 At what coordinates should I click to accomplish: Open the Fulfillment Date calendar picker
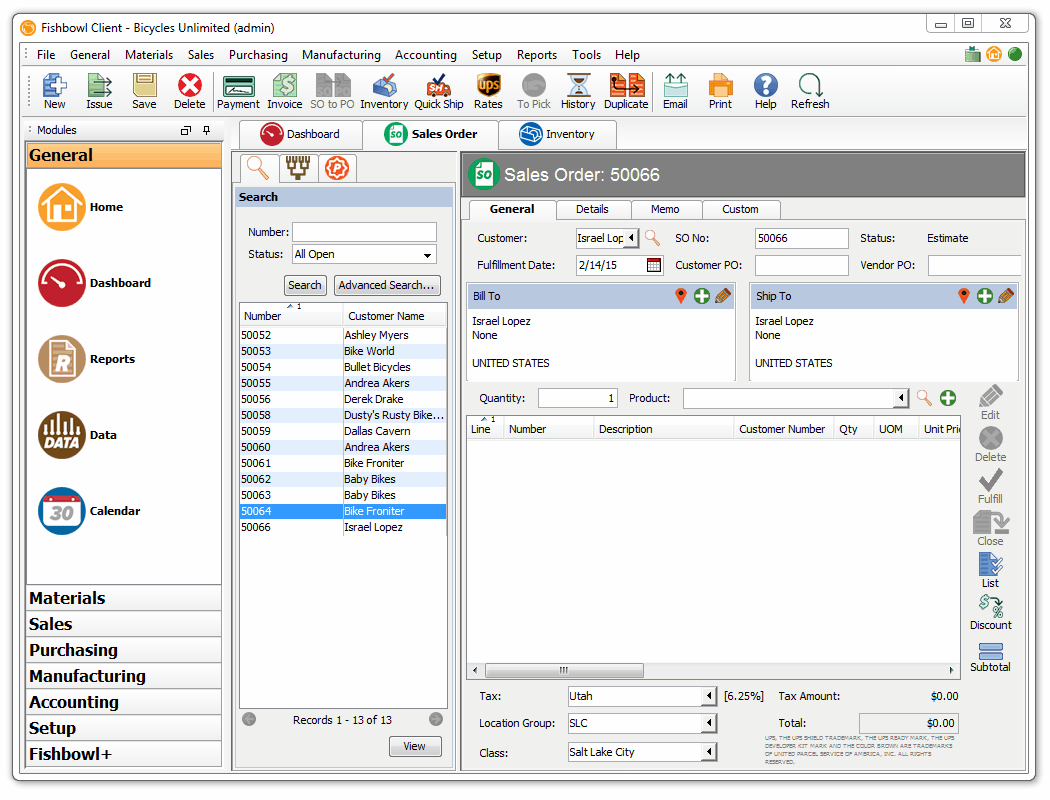[654, 265]
